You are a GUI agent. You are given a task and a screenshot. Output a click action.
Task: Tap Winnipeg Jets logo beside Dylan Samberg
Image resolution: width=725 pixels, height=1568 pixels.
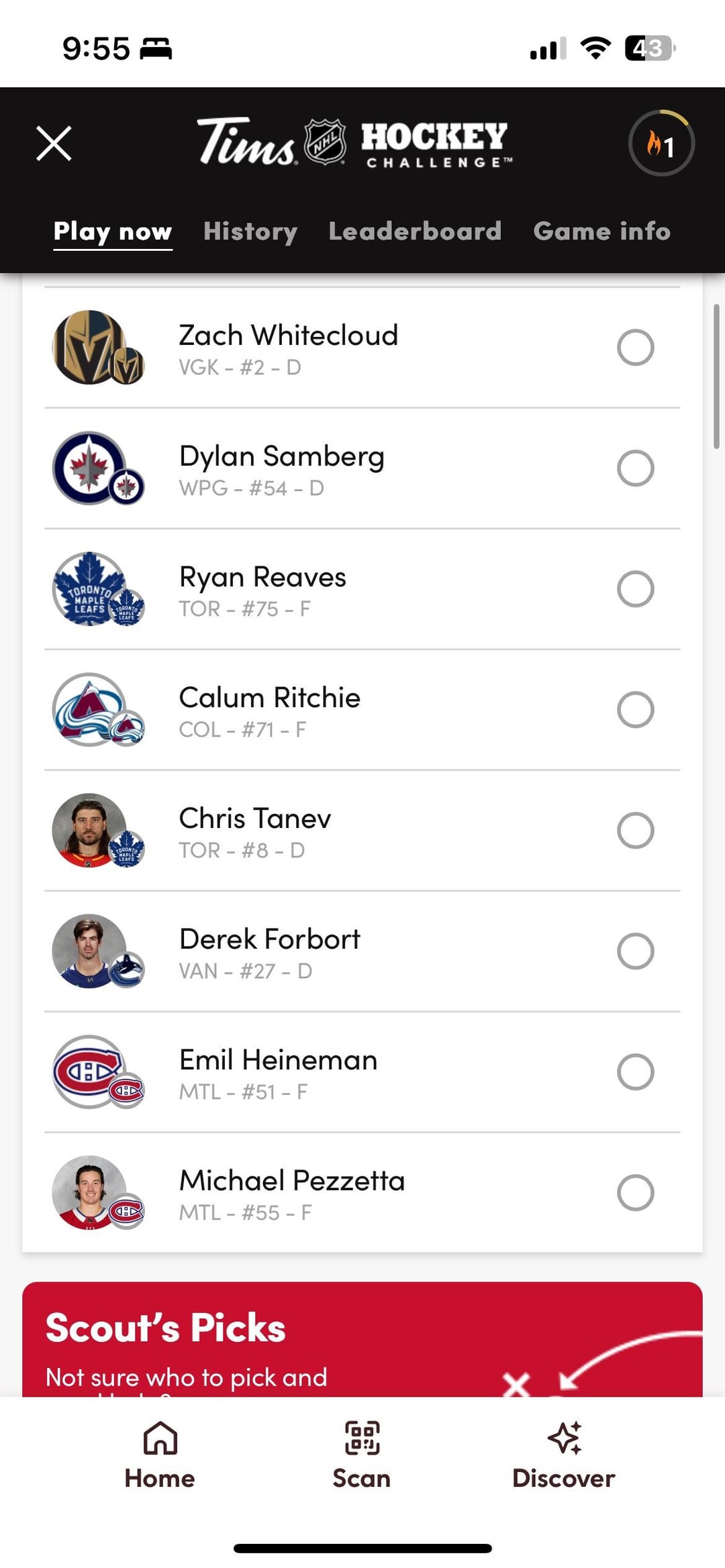(91, 468)
